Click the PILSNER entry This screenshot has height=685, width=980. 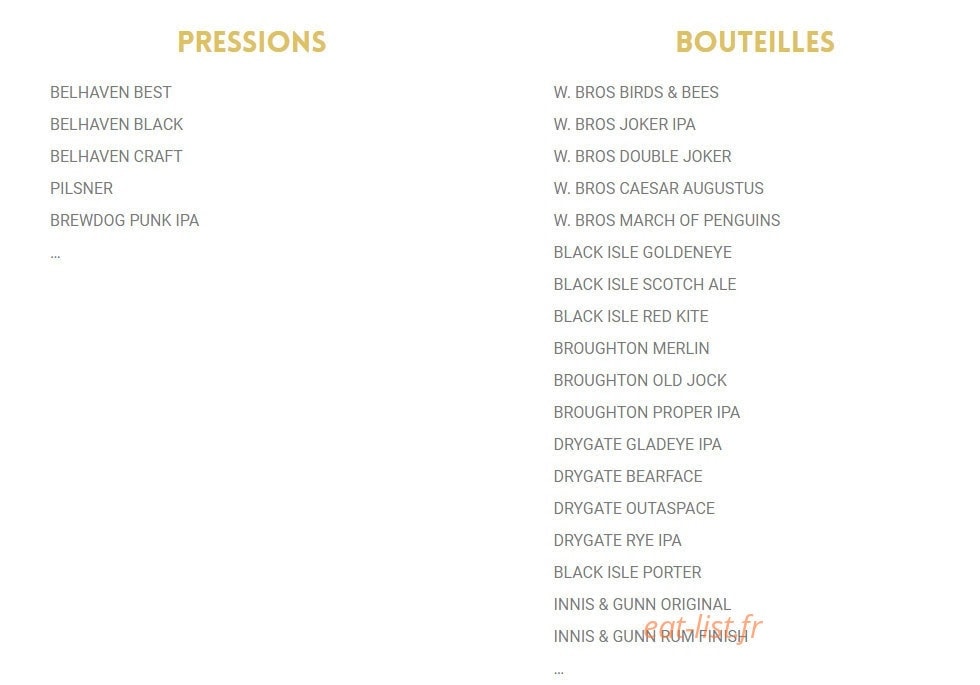[81, 188]
